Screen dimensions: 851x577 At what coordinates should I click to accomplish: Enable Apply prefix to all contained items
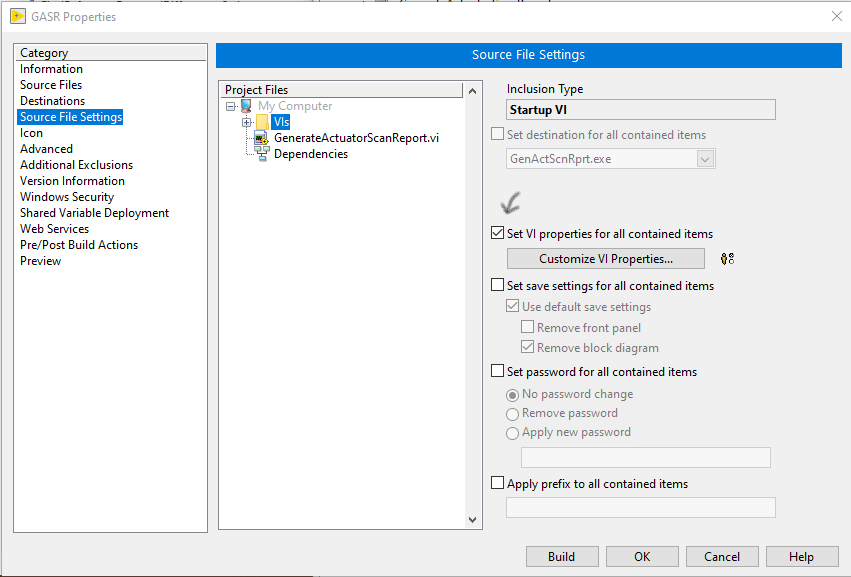click(497, 482)
